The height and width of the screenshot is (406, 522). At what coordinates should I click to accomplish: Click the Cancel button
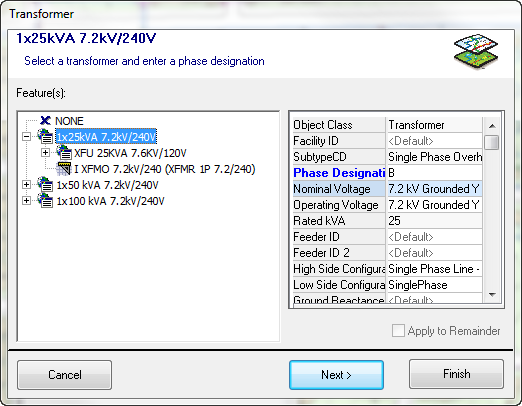click(x=65, y=375)
